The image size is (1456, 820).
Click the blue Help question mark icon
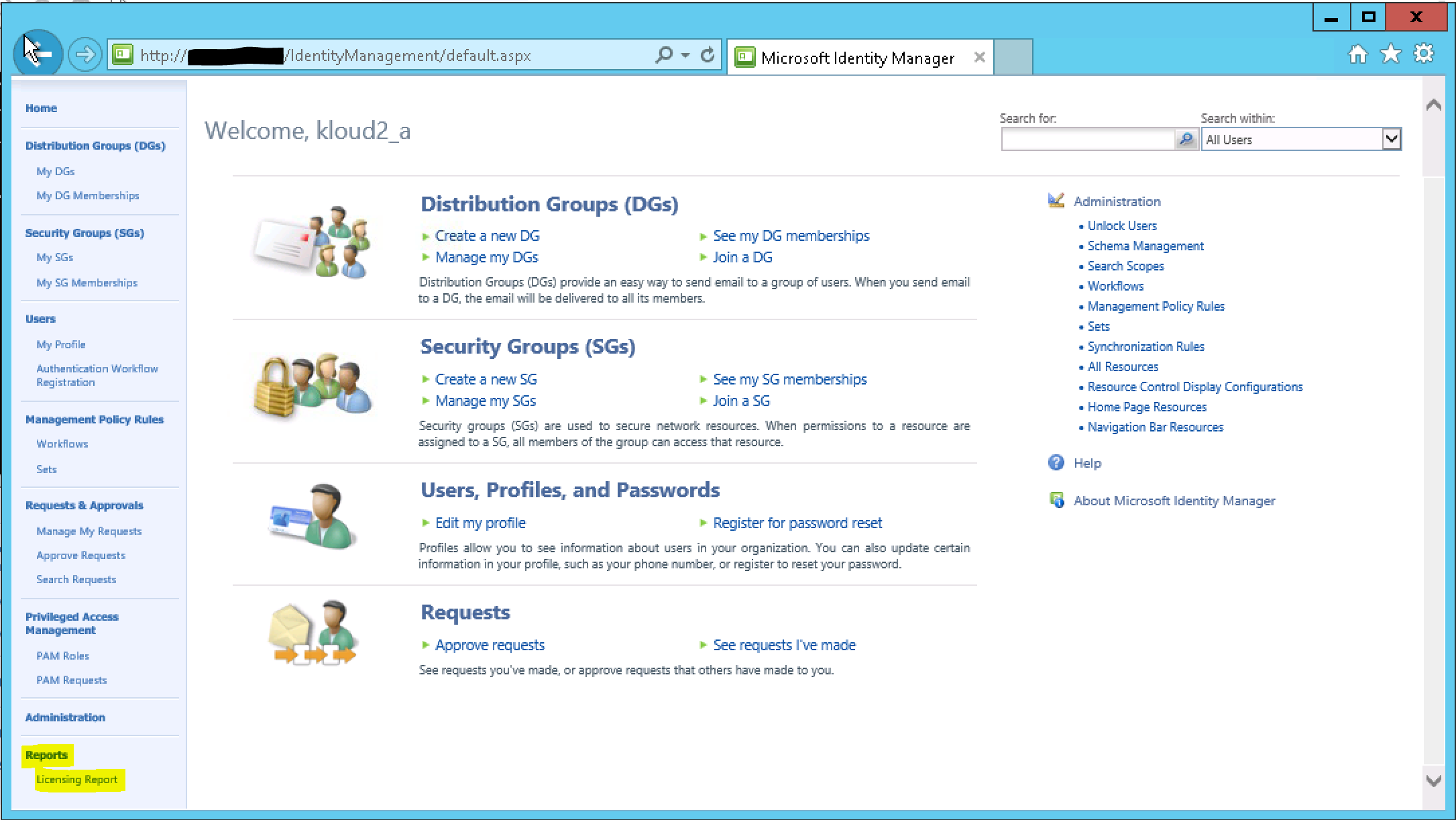tap(1056, 463)
